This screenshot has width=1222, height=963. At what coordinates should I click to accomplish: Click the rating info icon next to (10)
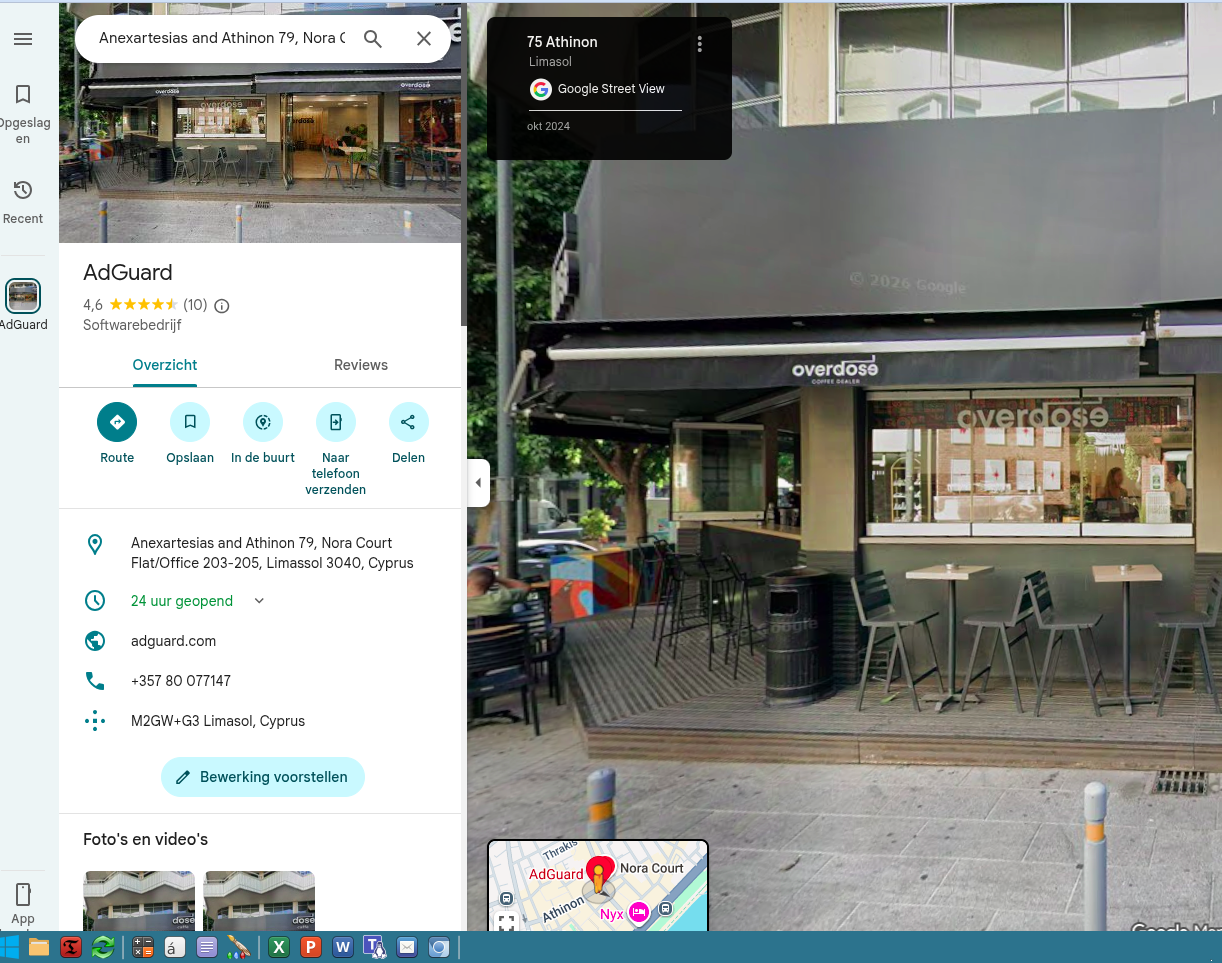tap(222, 306)
